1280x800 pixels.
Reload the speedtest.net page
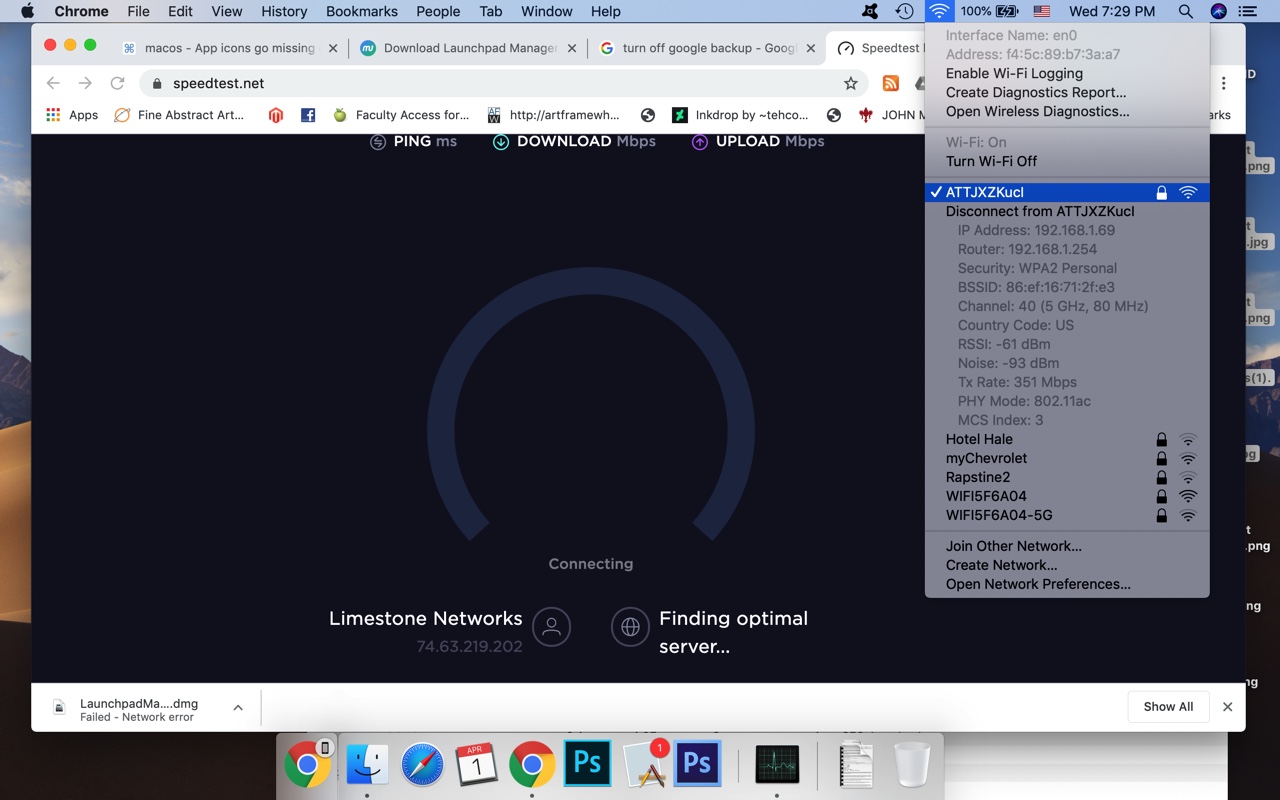pyautogui.click(x=117, y=83)
